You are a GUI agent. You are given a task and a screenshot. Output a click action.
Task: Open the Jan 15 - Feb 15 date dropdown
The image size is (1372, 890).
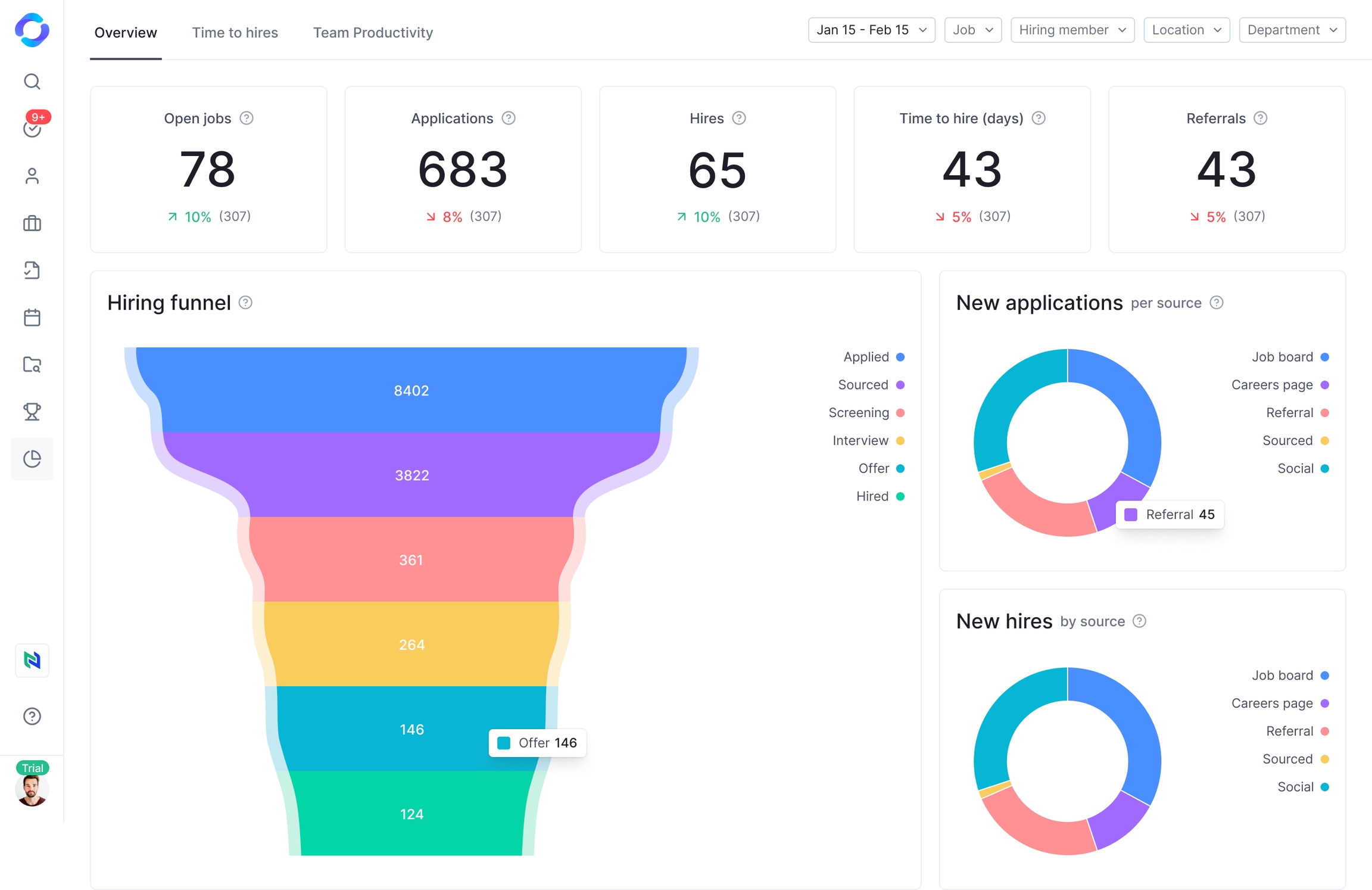(871, 30)
